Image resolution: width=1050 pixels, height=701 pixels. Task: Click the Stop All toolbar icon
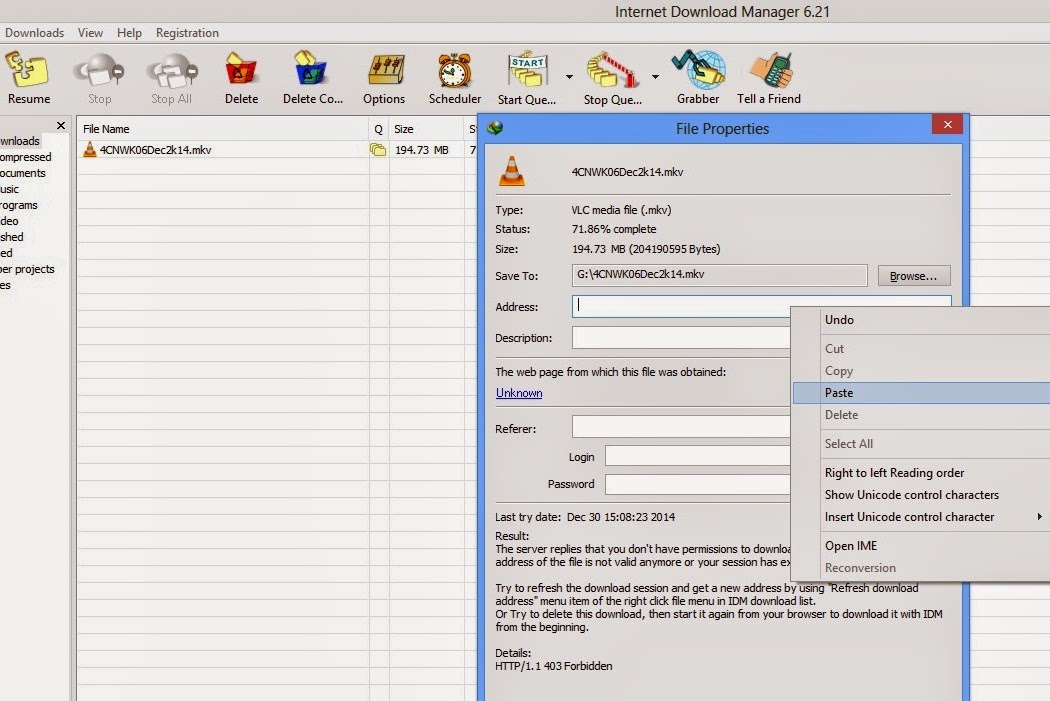(x=172, y=70)
